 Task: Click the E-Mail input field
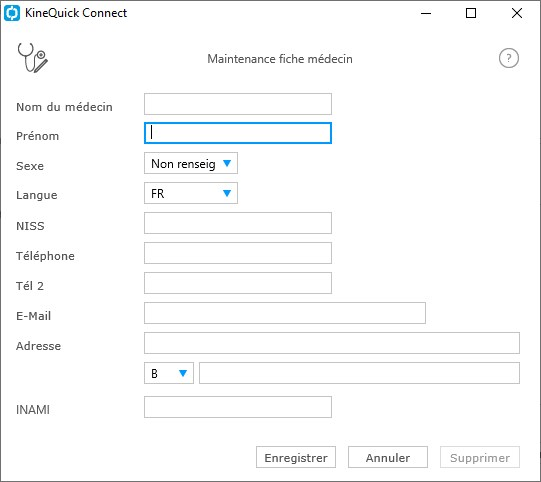point(285,313)
